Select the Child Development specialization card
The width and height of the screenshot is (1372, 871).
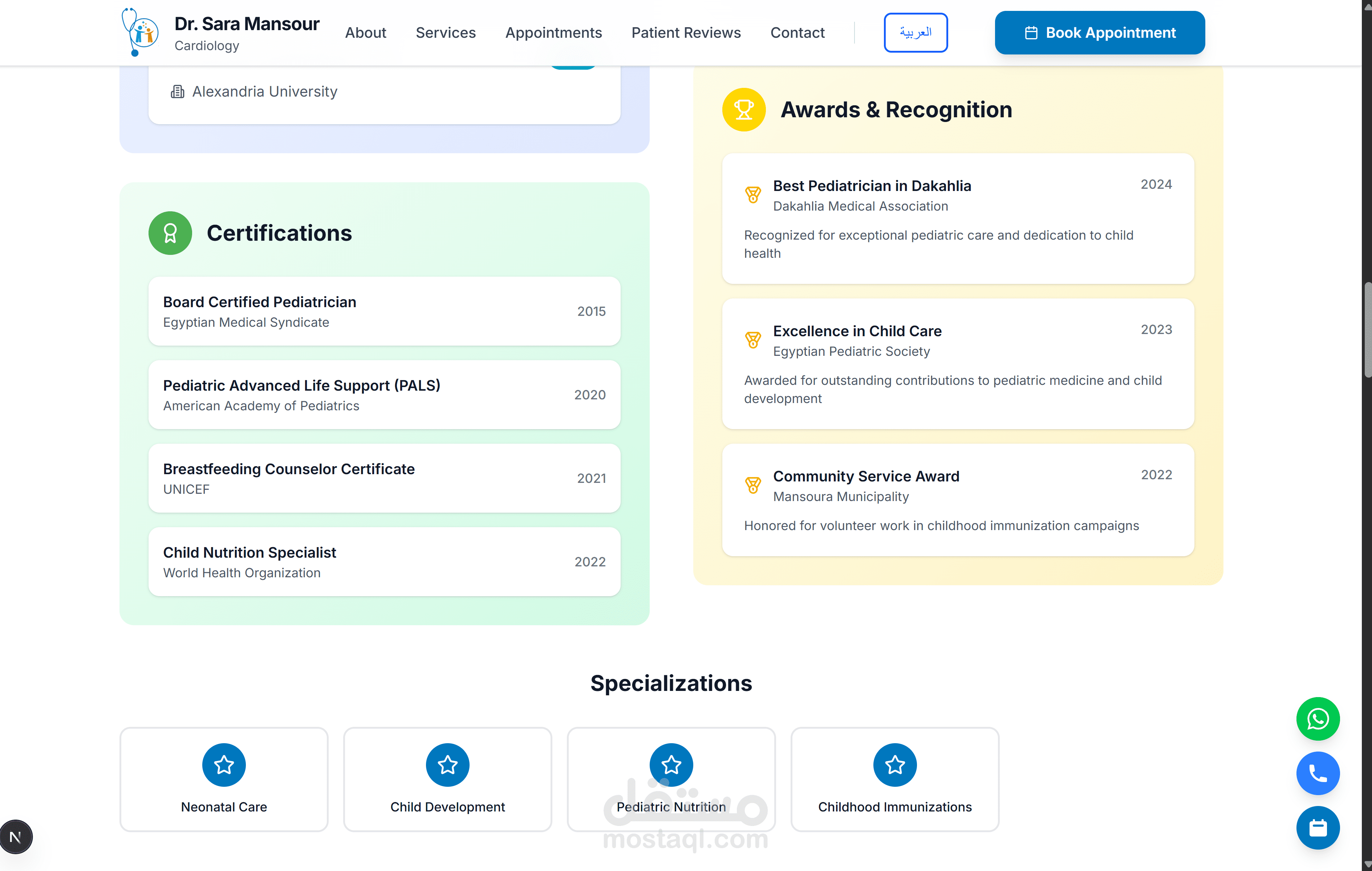[x=447, y=779]
